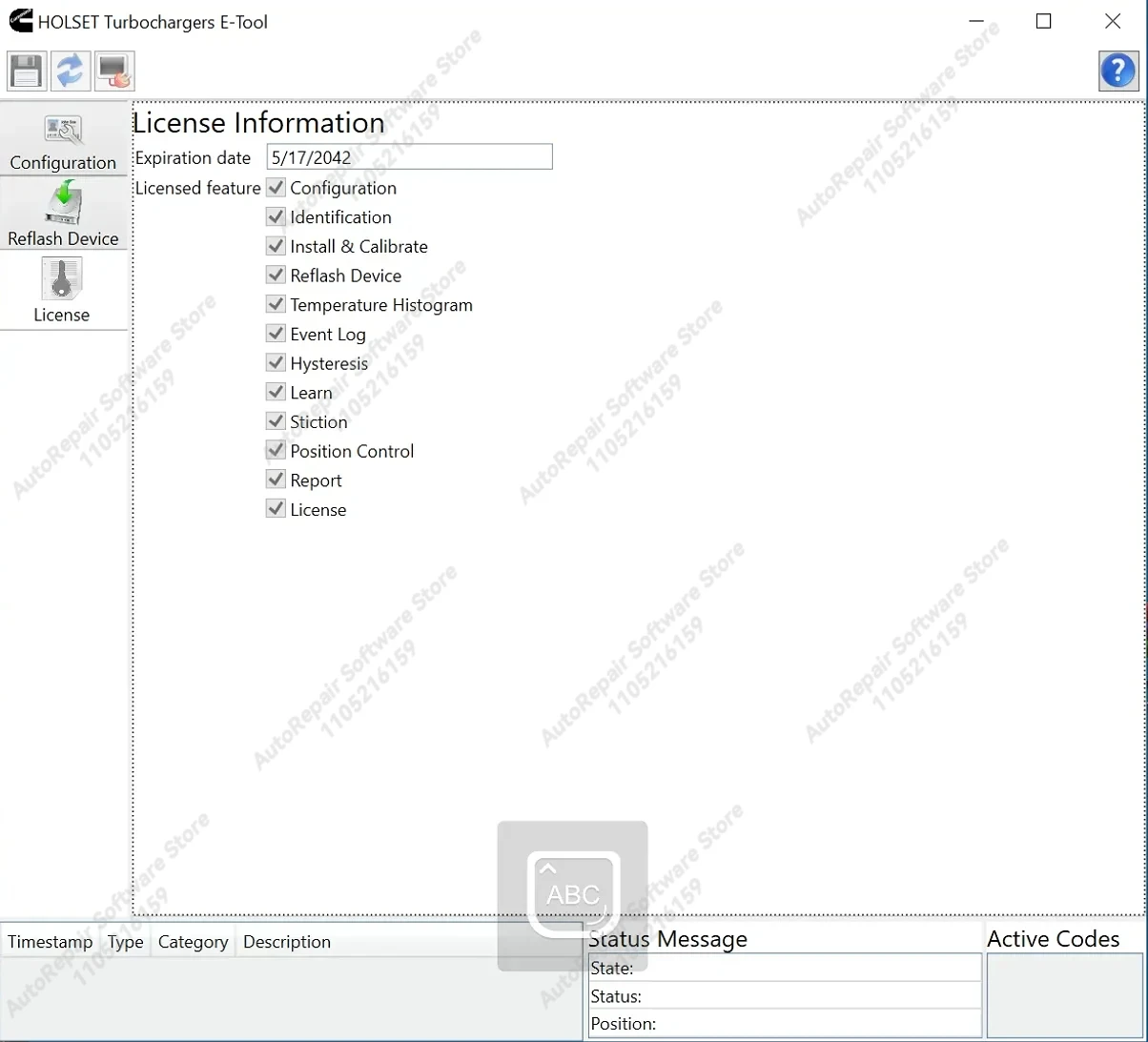Viewport: 1148px width, 1042px height.
Task: Click the HOLSET logo in the title bar
Action: pyautogui.click(x=19, y=21)
